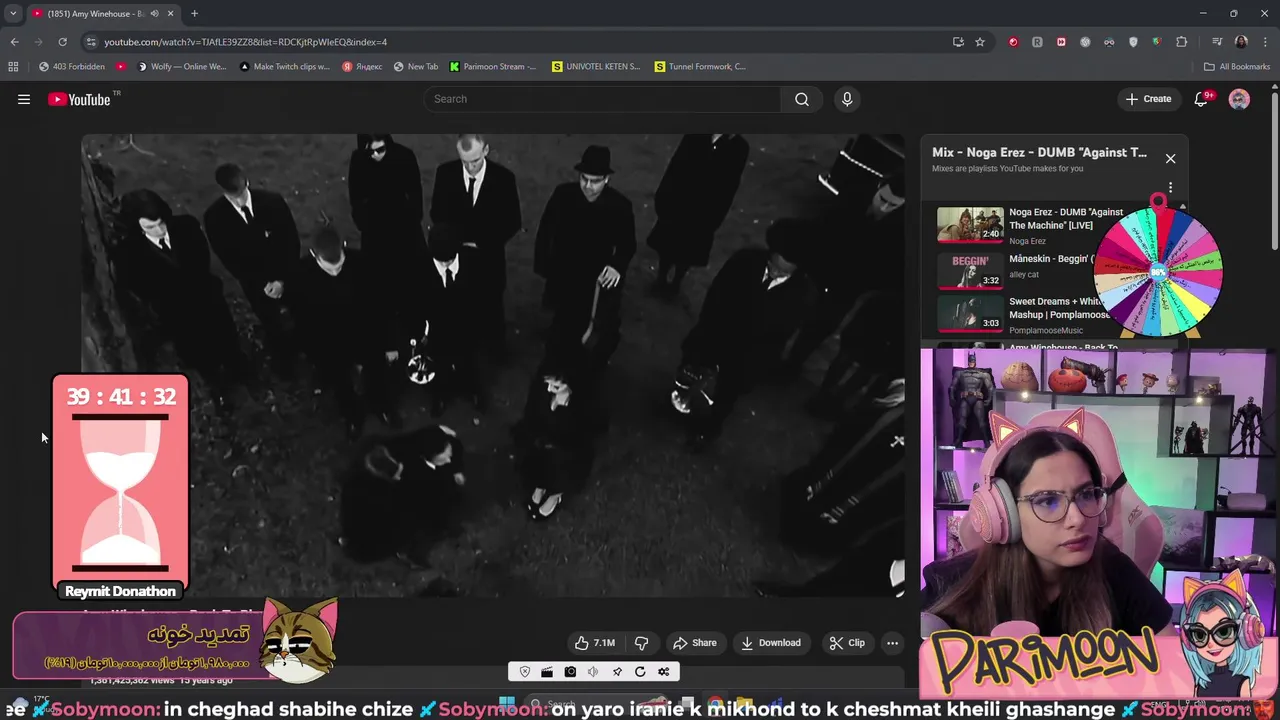The width and height of the screenshot is (1280, 720).
Task: Play Måneskin Beggin' playlist thumbnail
Action: pyautogui.click(x=970, y=270)
